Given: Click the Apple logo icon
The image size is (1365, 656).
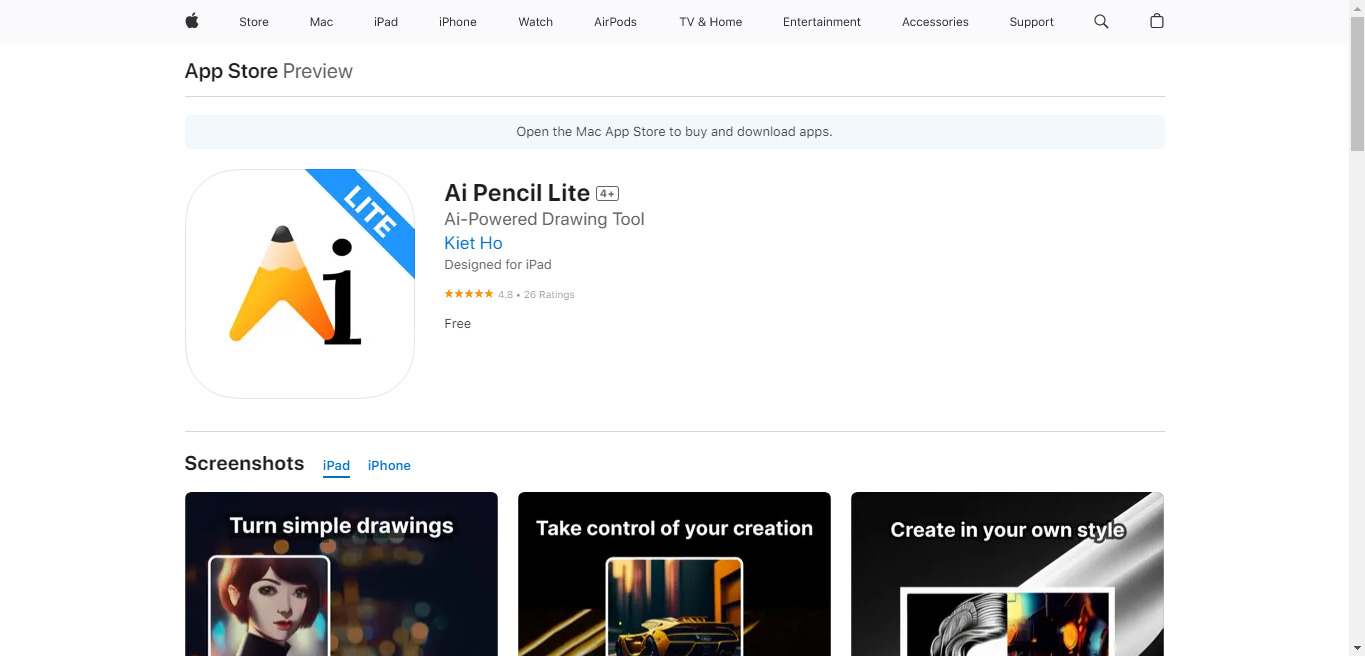Looking at the screenshot, I should point(192,21).
